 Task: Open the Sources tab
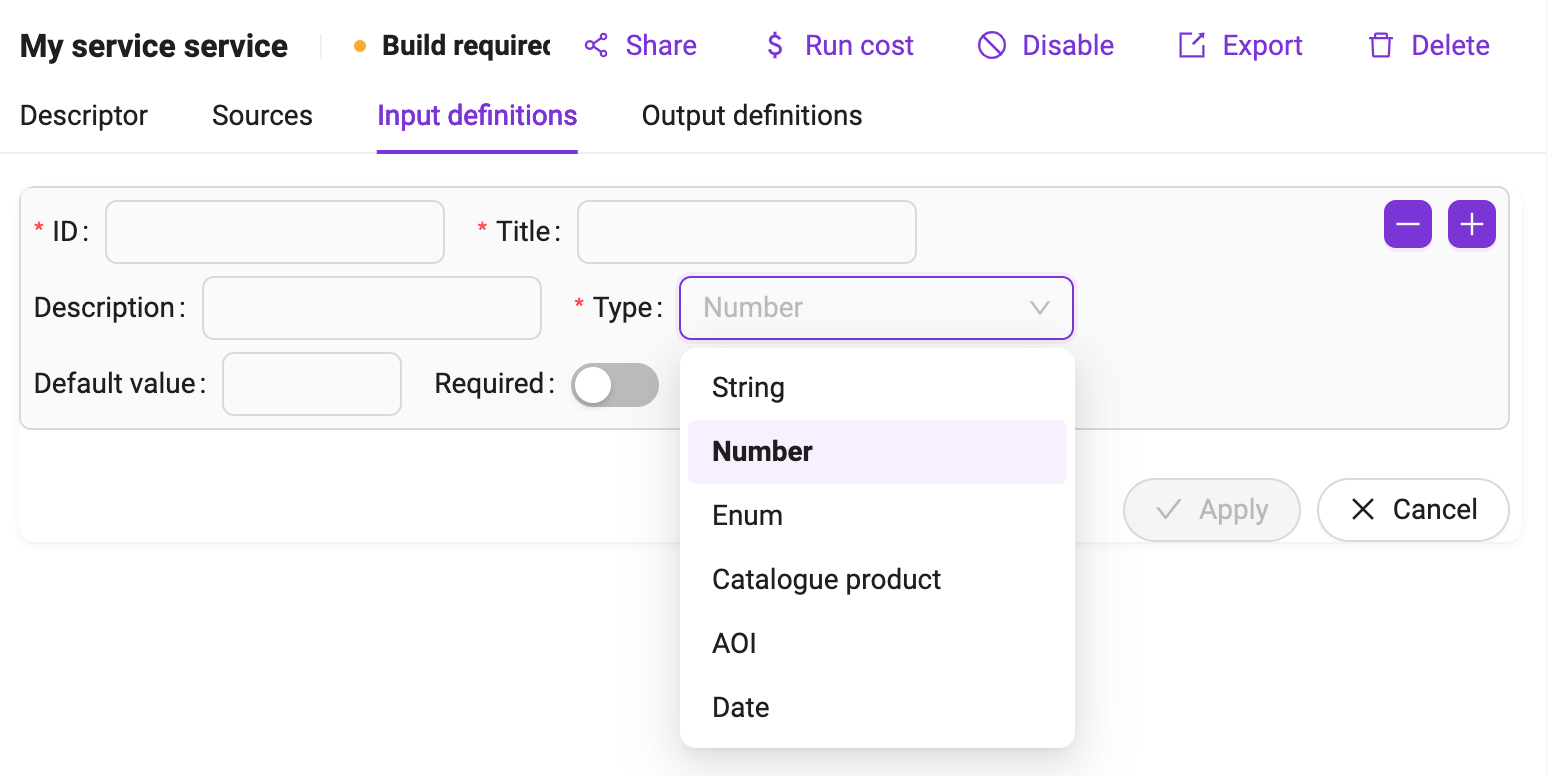[x=262, y=116]
